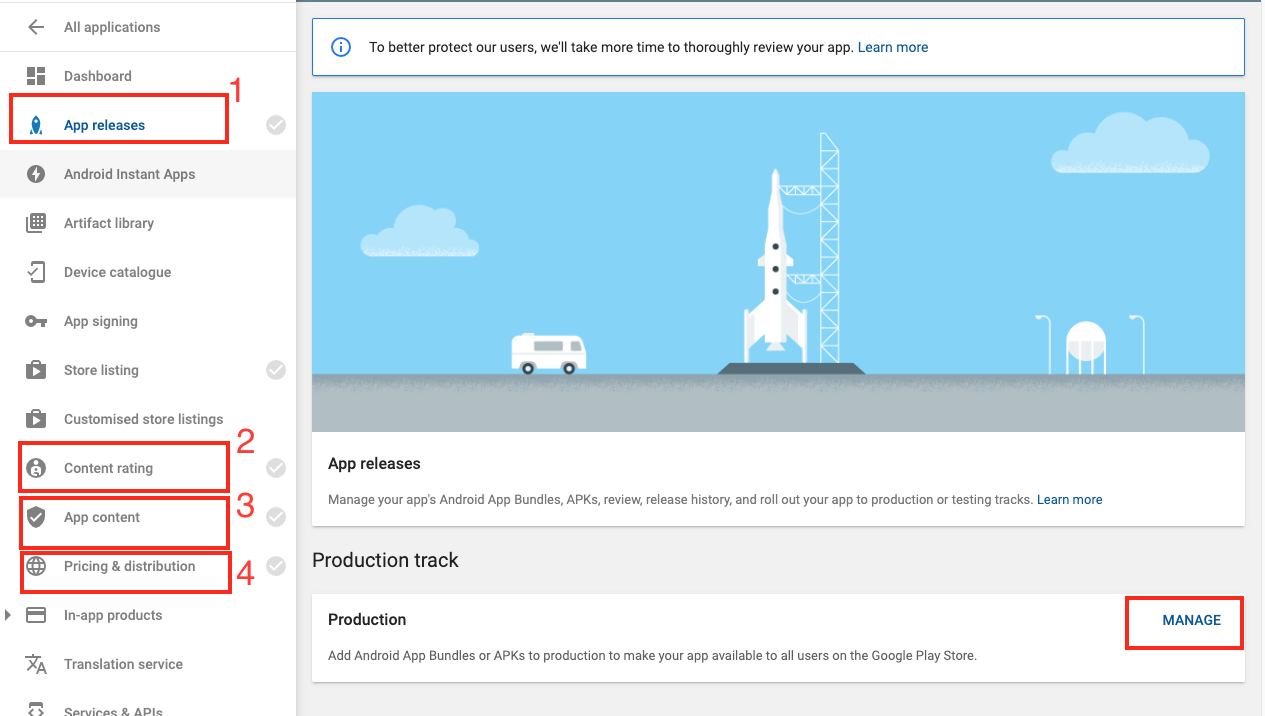Viewport: 1265px width, 716px height.
Task: Go back to All applications
Action: coord(112,27)
